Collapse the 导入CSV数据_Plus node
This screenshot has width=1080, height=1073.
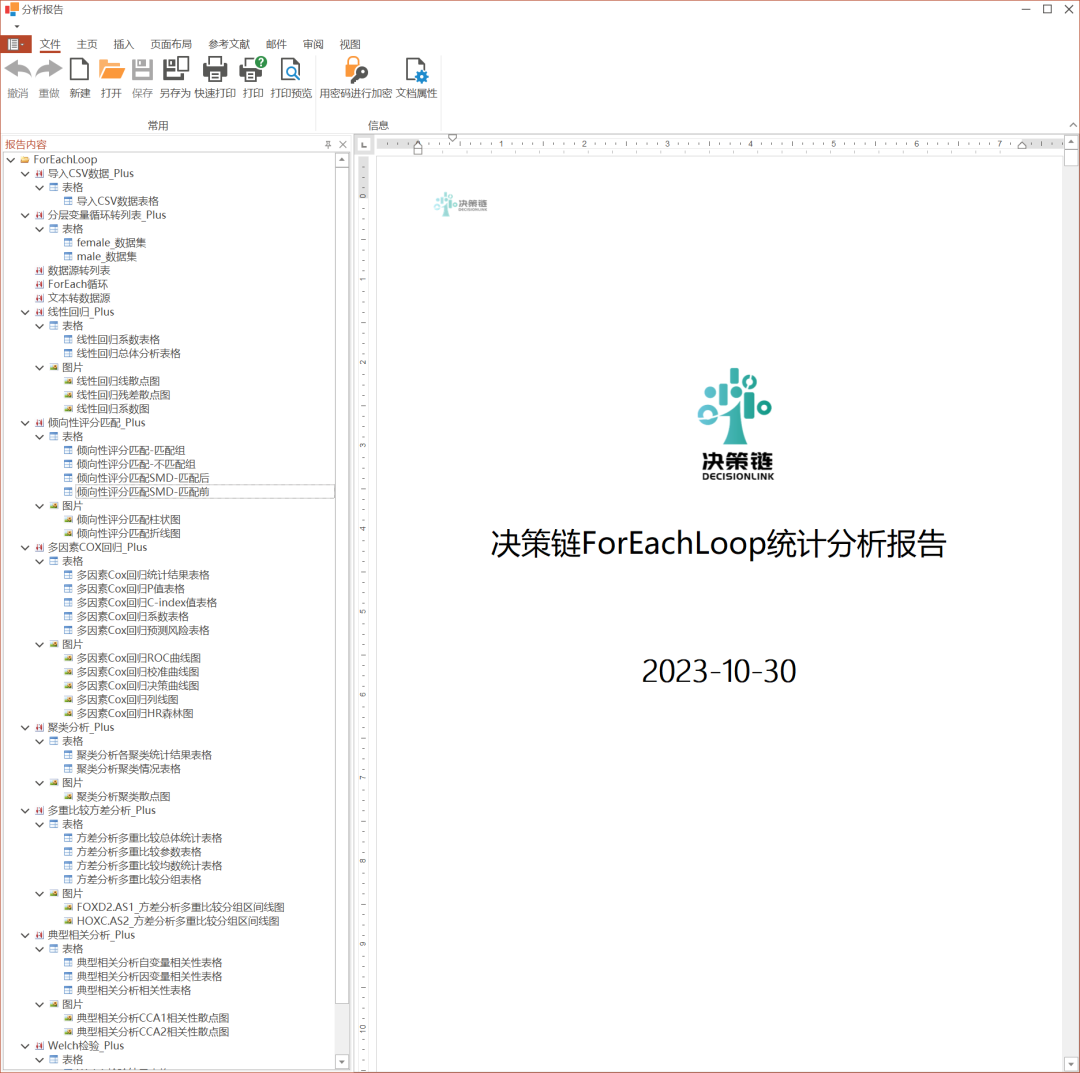[25, 174]
